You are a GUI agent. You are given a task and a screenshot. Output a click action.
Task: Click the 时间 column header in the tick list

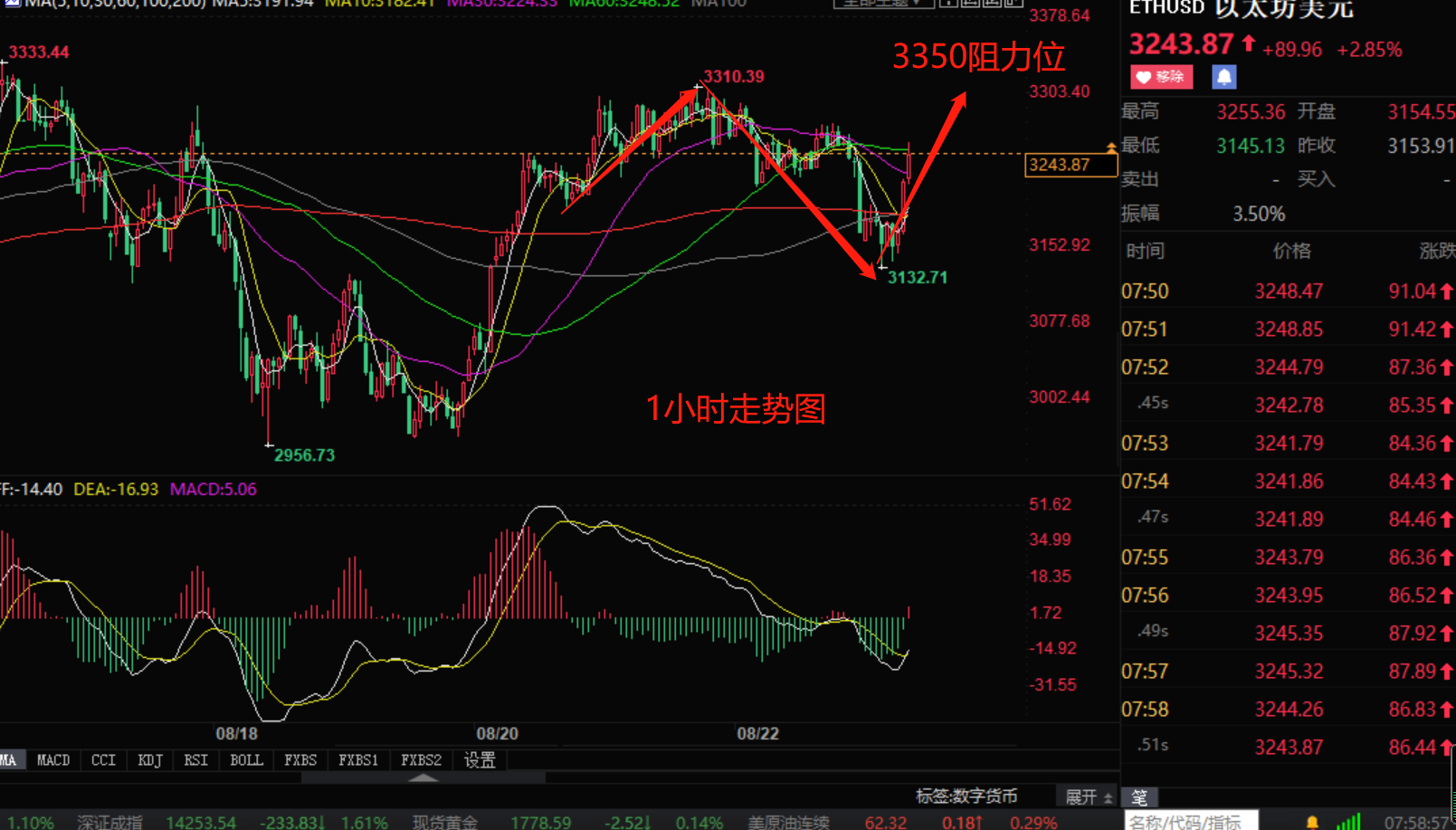(1145, 251)
